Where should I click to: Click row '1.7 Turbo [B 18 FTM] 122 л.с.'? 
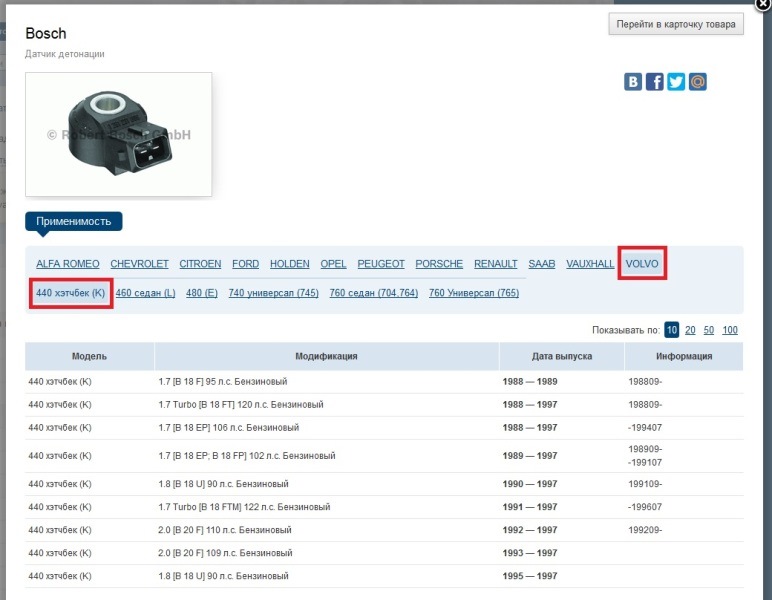coord(384,507)
